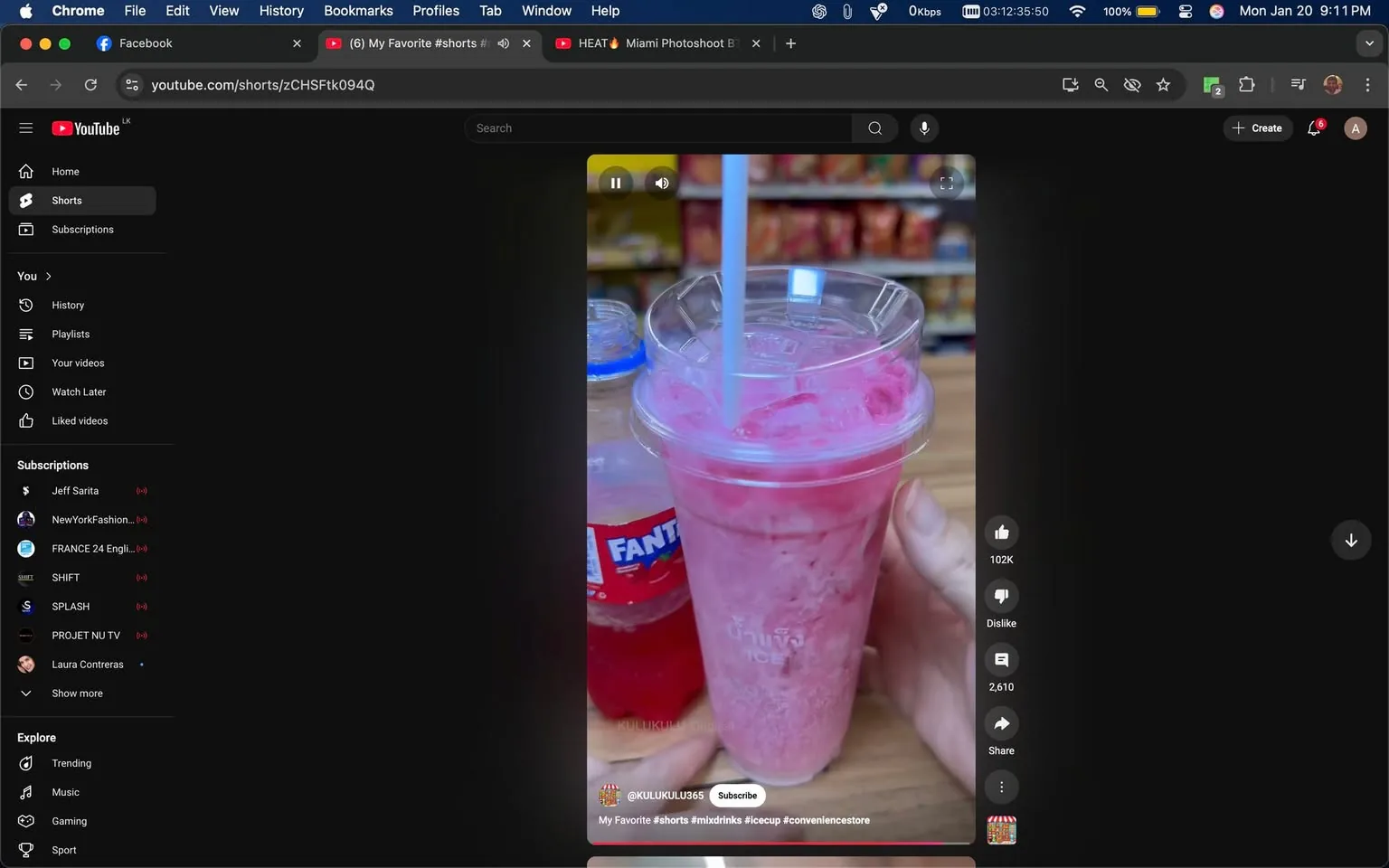The image size is (1389, 868).
Task: Select Shorts in the sidebar
Action: 65,200
